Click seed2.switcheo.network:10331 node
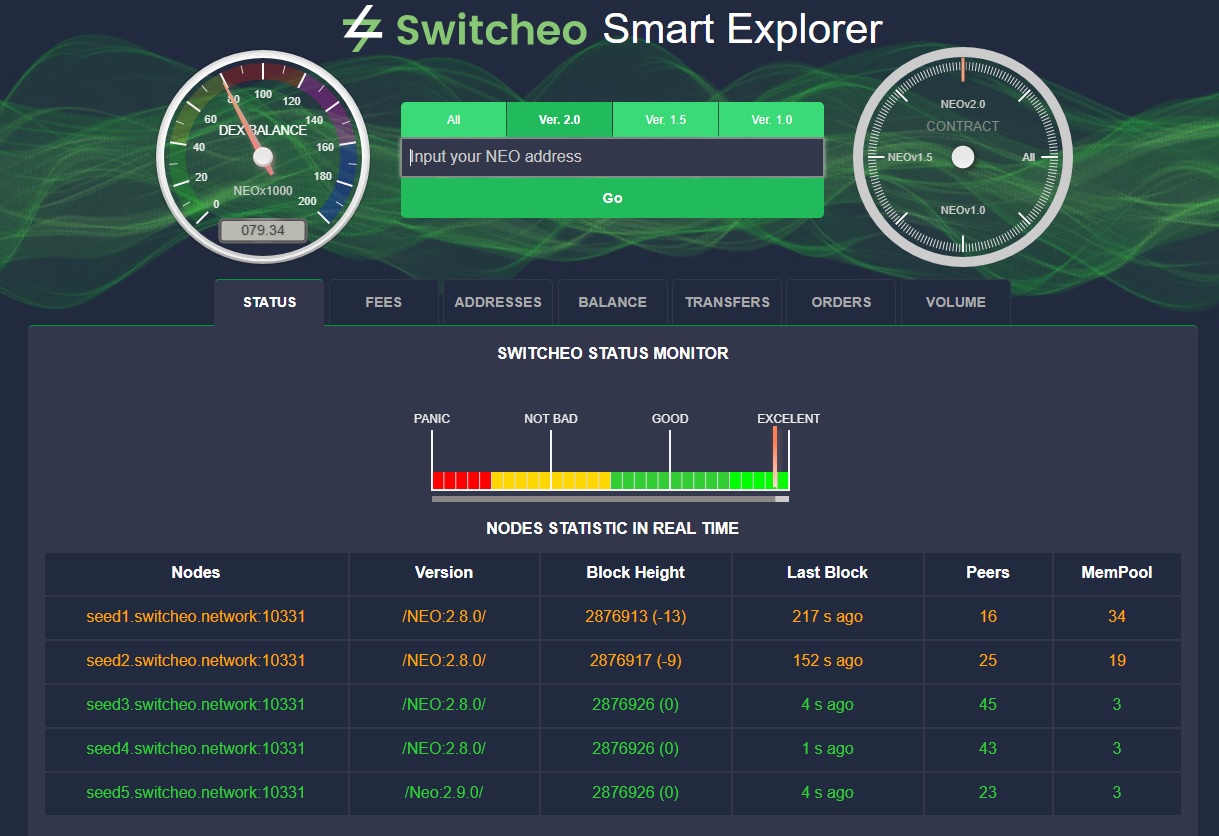 [196, 661]
